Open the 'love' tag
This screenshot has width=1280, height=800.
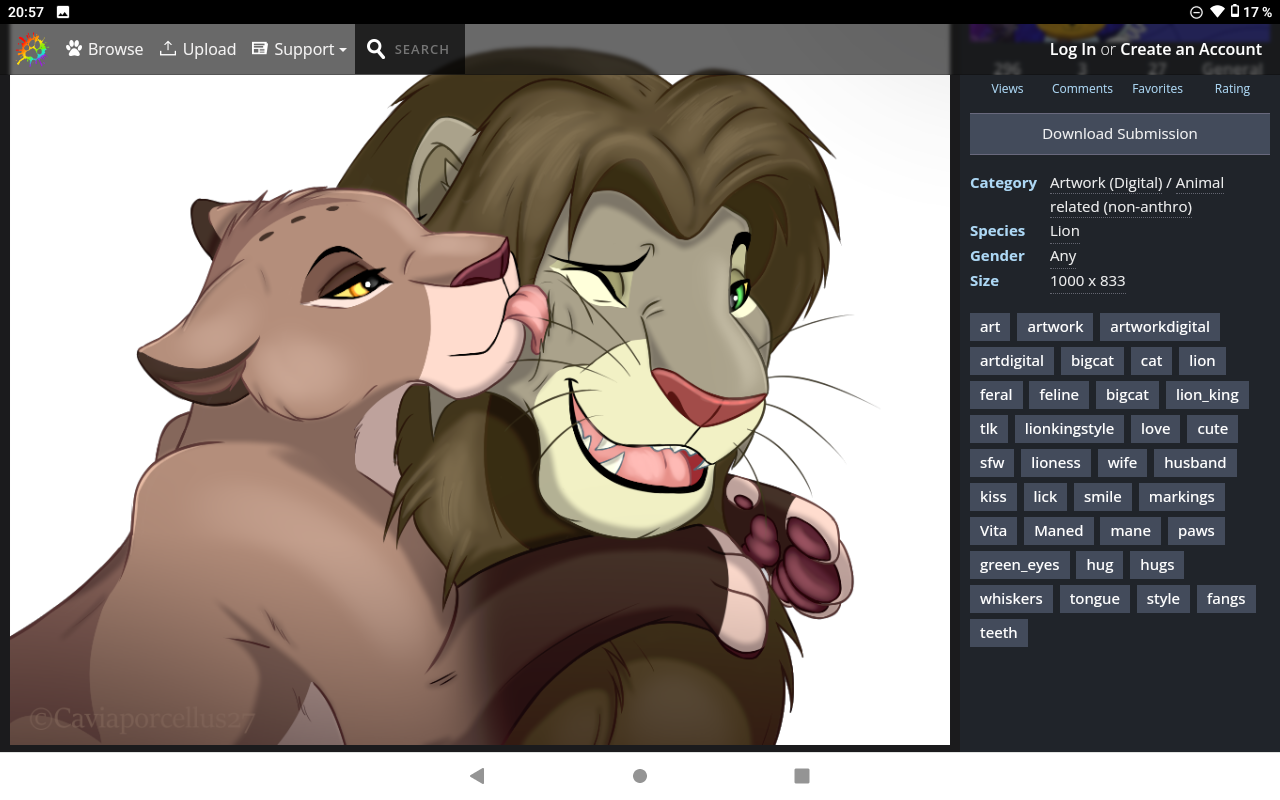[x=1155, y=429]
